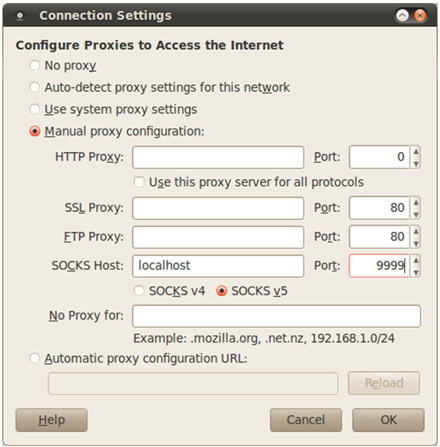
Task: Open Help for connection settings
Action: pos(51,420)
